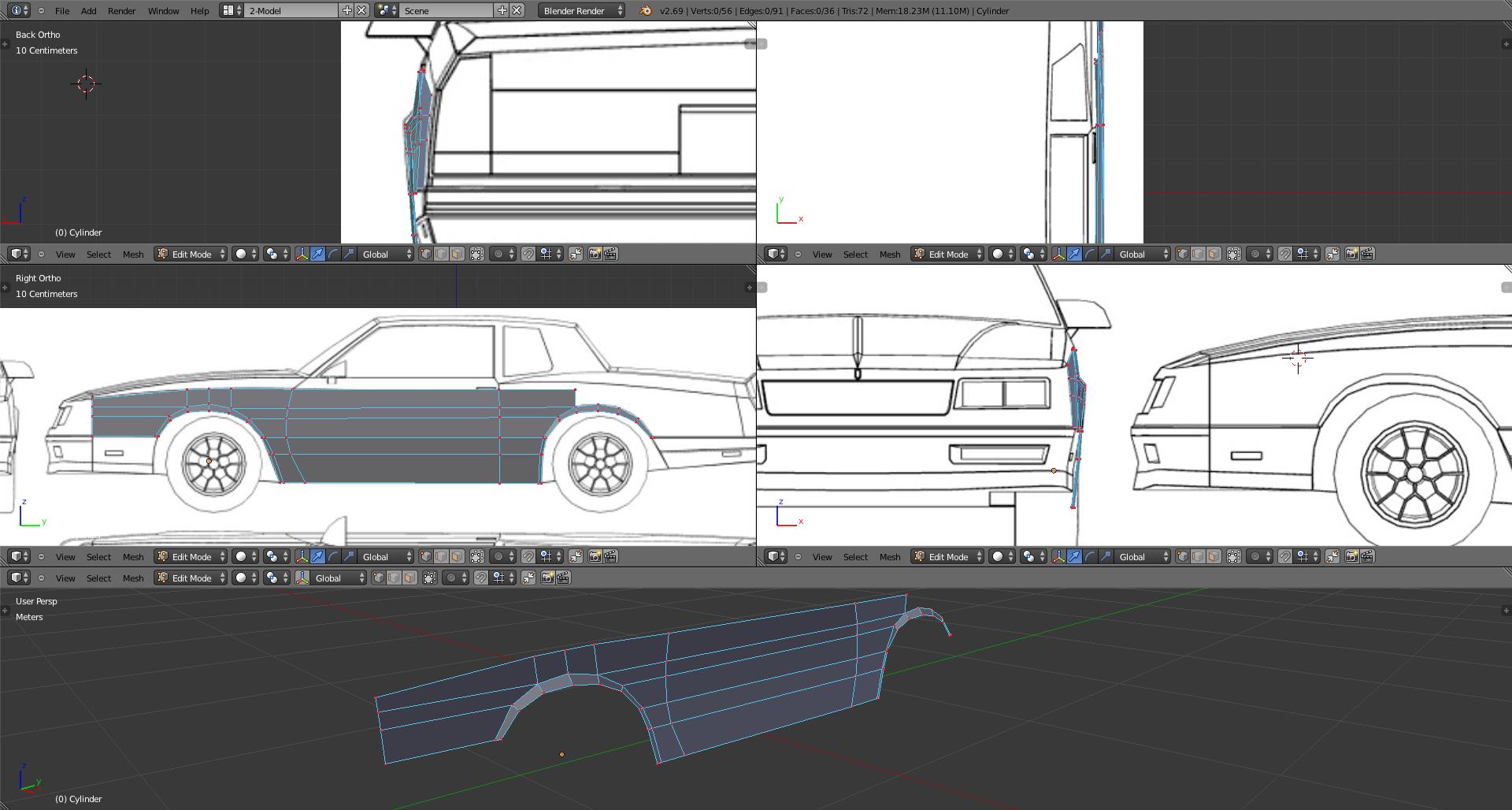Add a new scene next to Scene field
The image size is (1512, 810).
502,10
